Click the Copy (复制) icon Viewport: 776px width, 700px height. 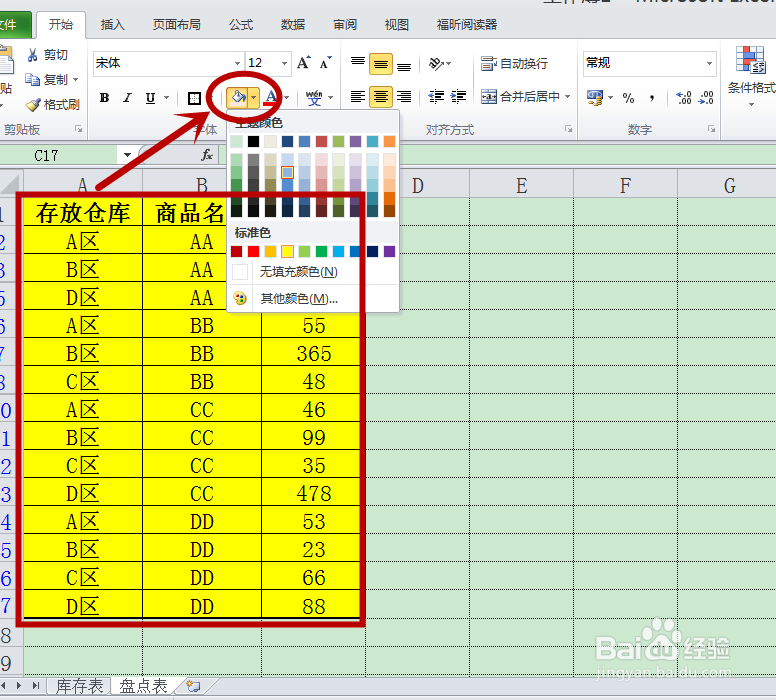click(33, 79)
